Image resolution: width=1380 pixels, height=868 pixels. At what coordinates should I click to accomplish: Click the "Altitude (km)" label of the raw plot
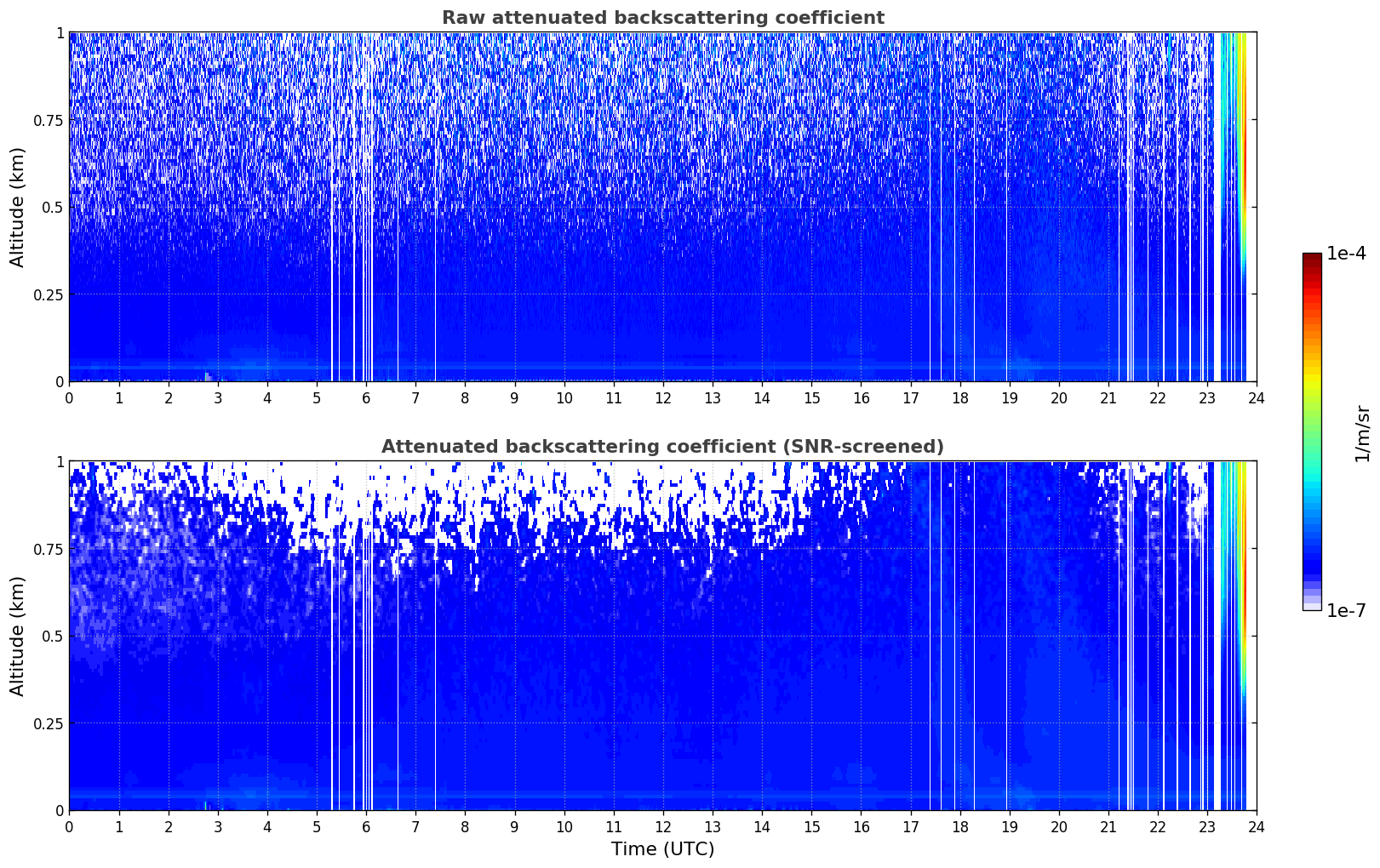point(18,207)
